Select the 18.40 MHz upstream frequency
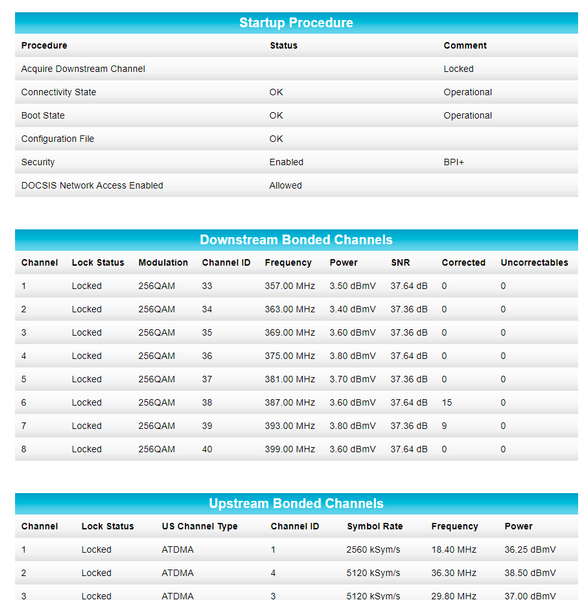This screenshot has height=600, width=588. pos(454,549)
